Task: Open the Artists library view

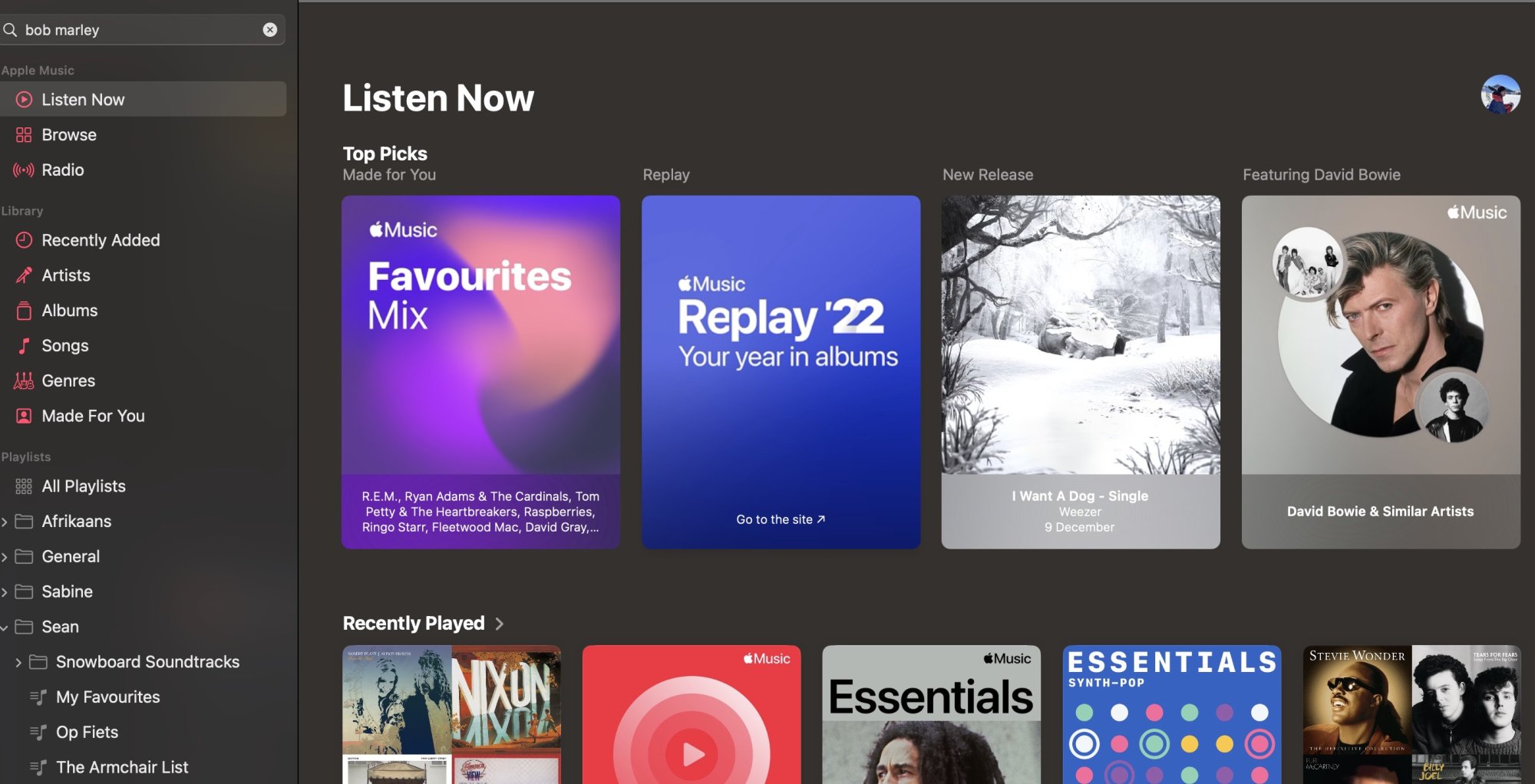Action: [143, 275]
